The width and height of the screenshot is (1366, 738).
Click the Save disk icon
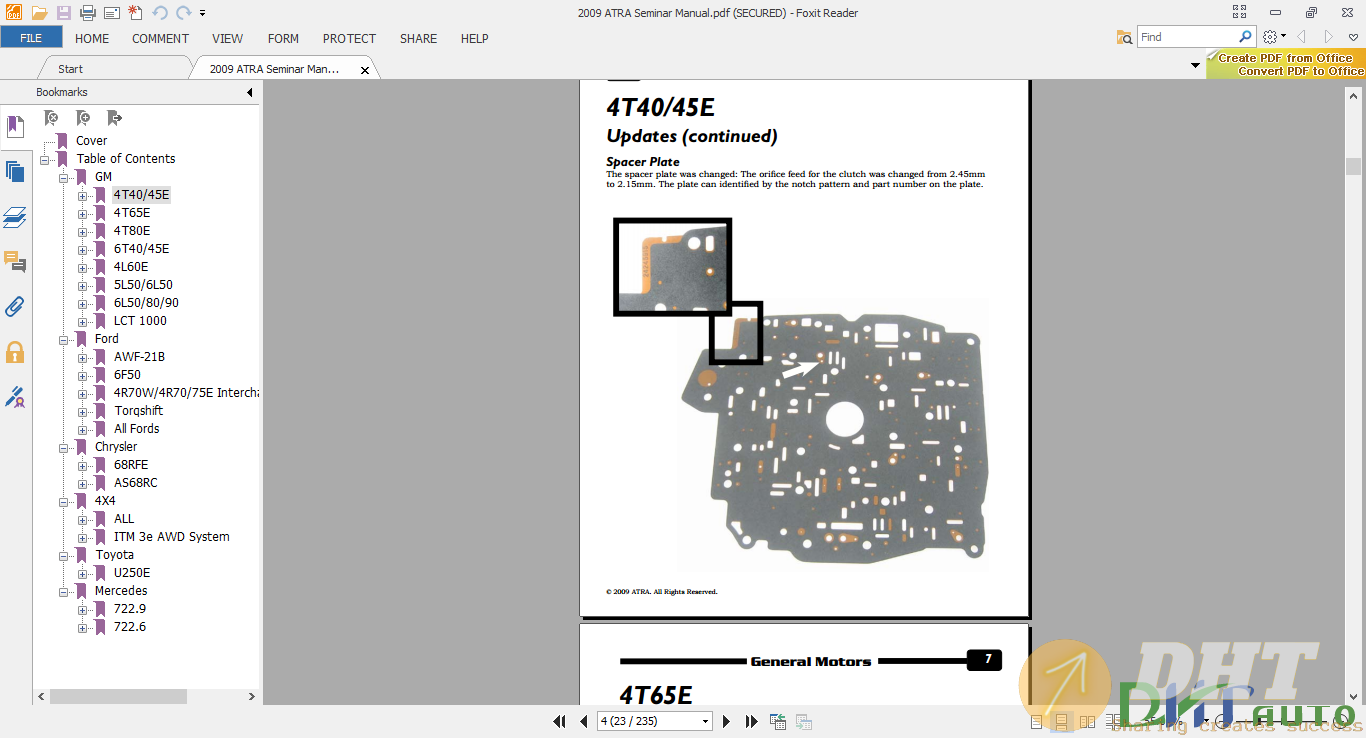(64, 13)
